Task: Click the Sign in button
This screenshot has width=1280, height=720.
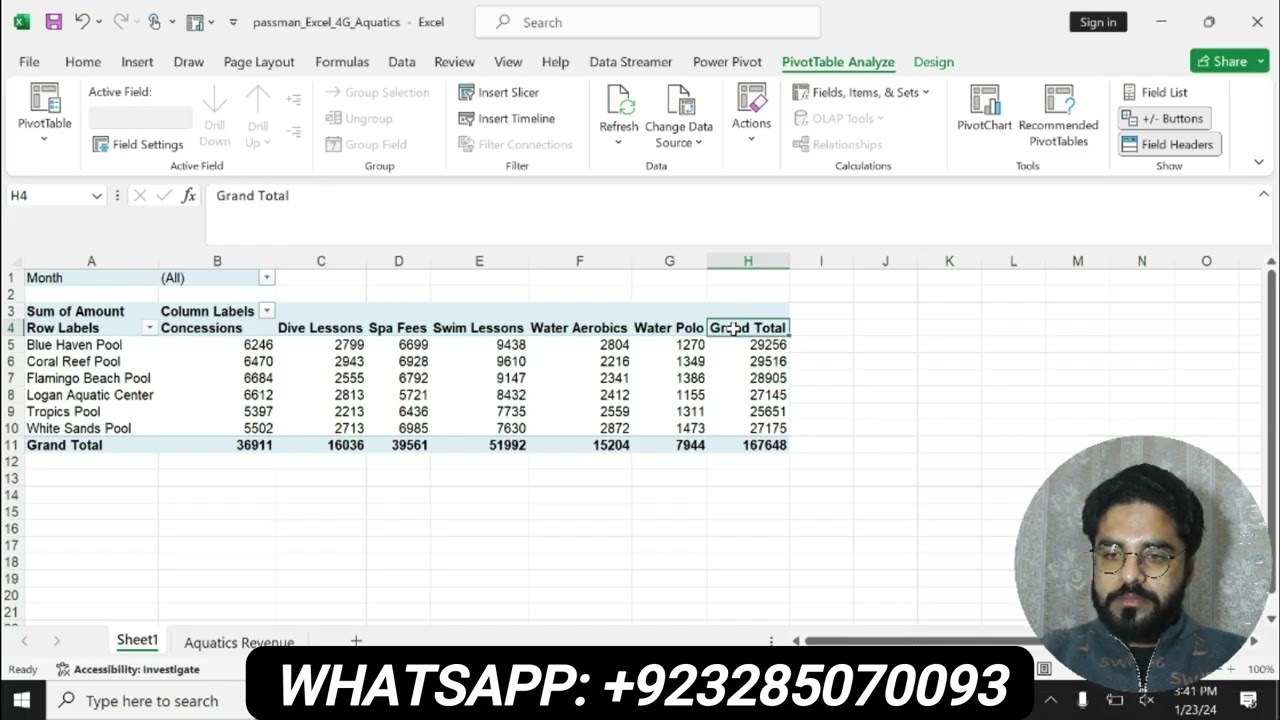Action: 1098,22
